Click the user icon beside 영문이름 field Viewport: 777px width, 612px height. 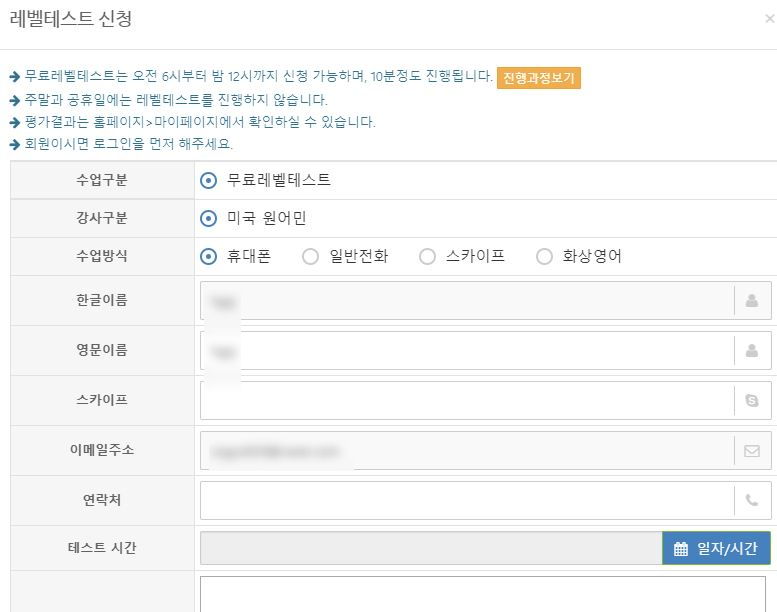click(x=752, y=350)
